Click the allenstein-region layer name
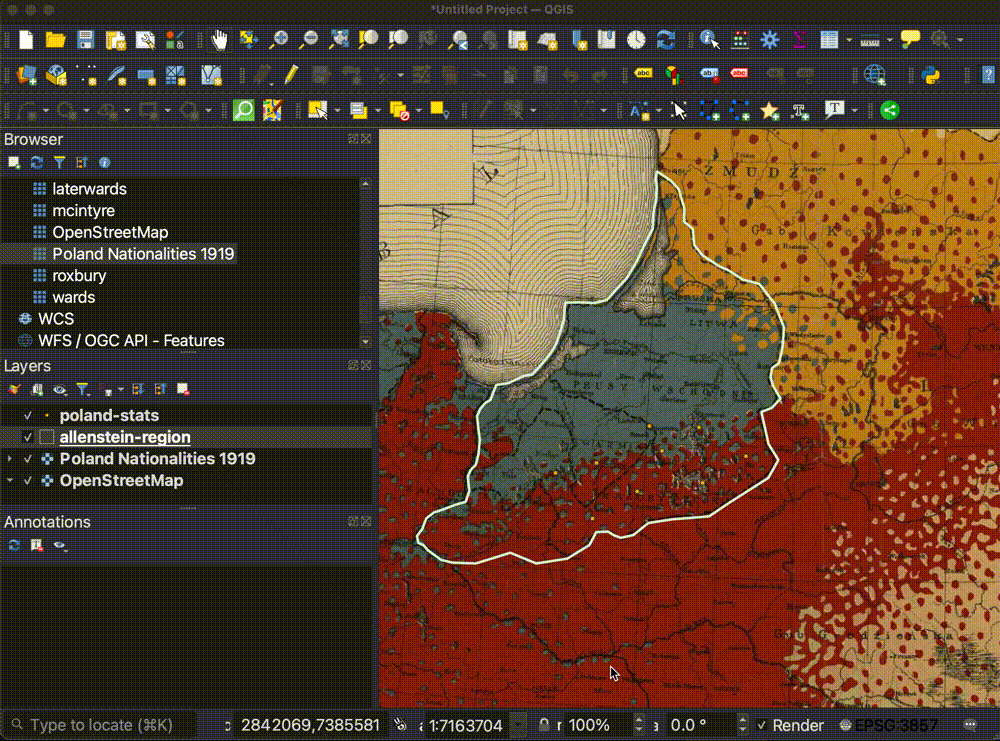Image resolution: width=1000 pixels, height=741 pixels. [x=125, y=437]
